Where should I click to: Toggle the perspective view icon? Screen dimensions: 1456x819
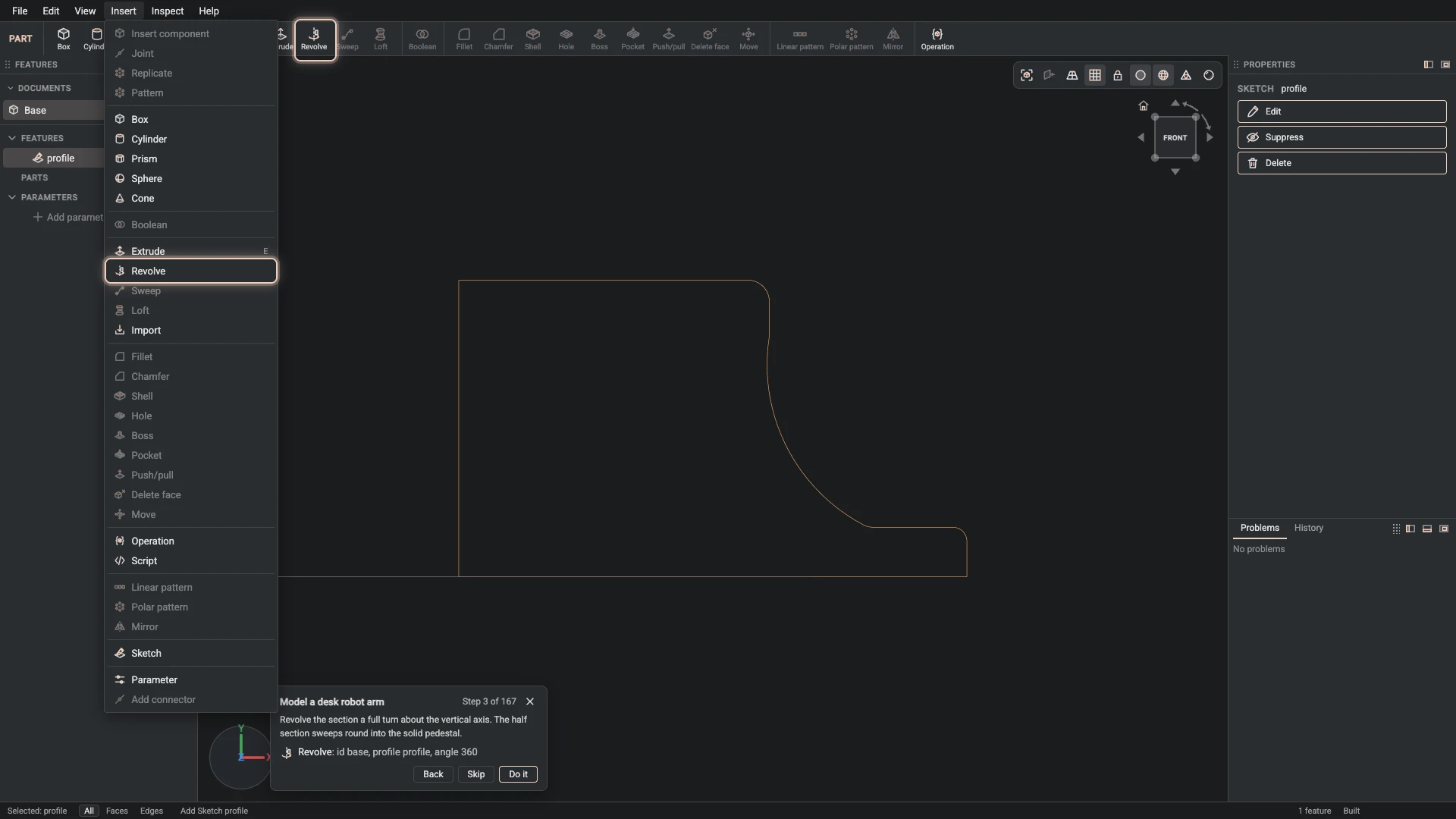click(x=1072, y=75)
